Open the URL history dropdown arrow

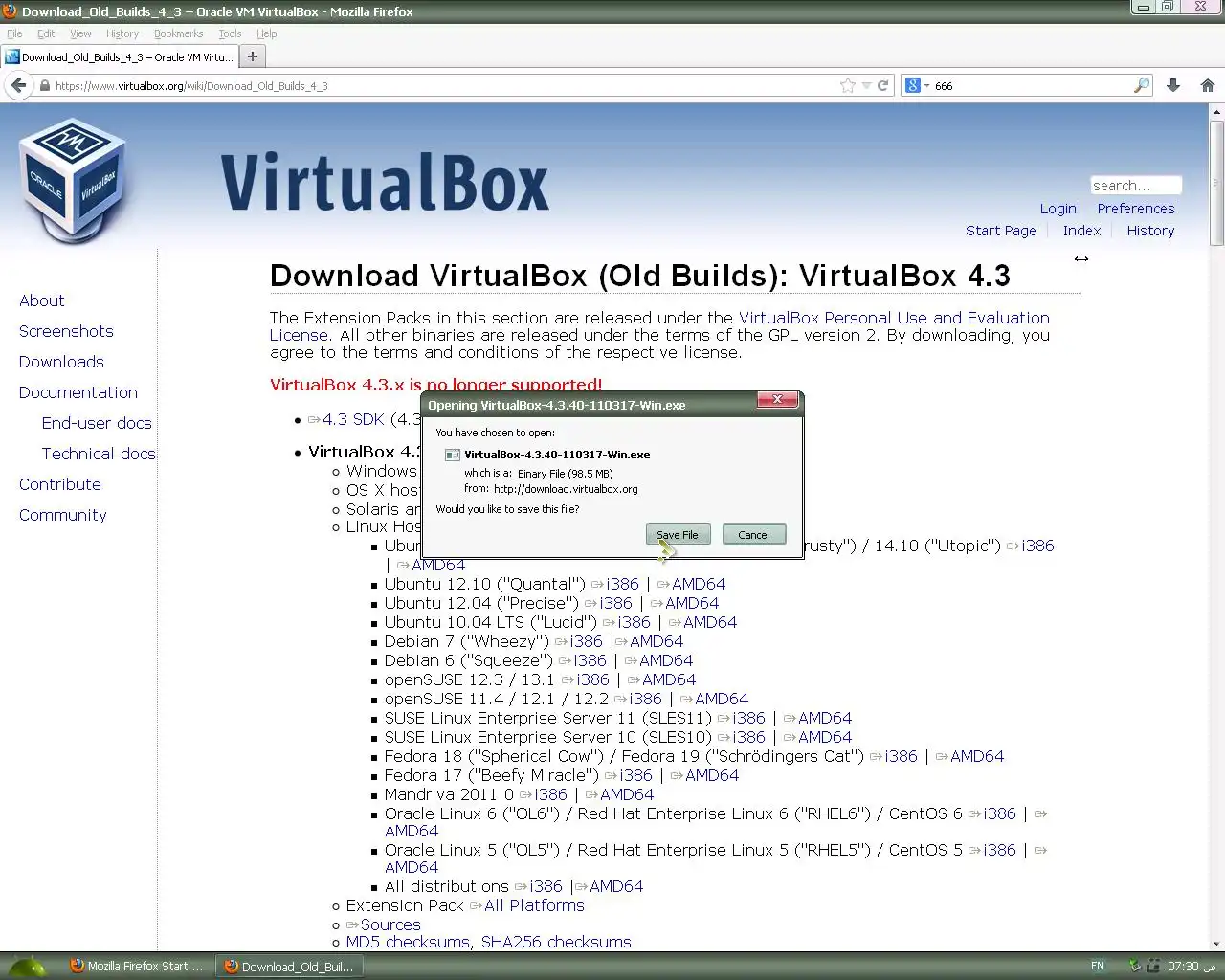pyautogui.click(x=867, y=85)
